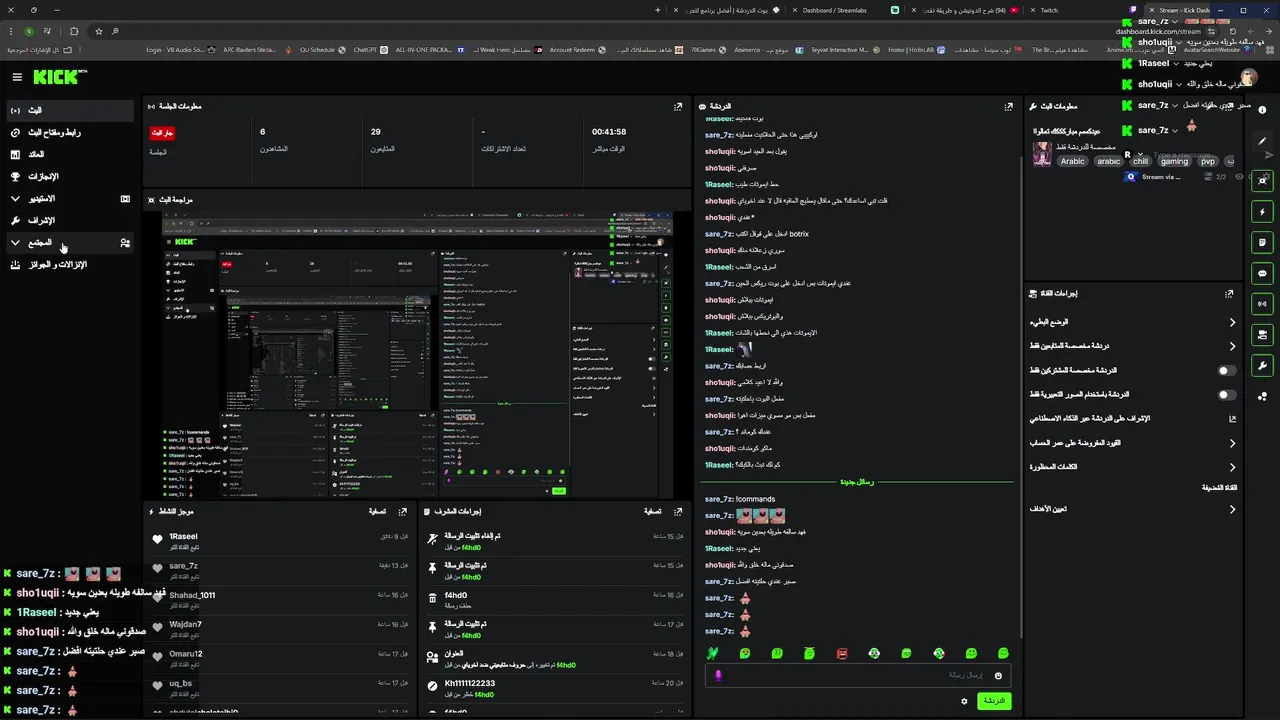Pop out the session info panel
The height and width of the screenshot is (720, 1280).
678,106
